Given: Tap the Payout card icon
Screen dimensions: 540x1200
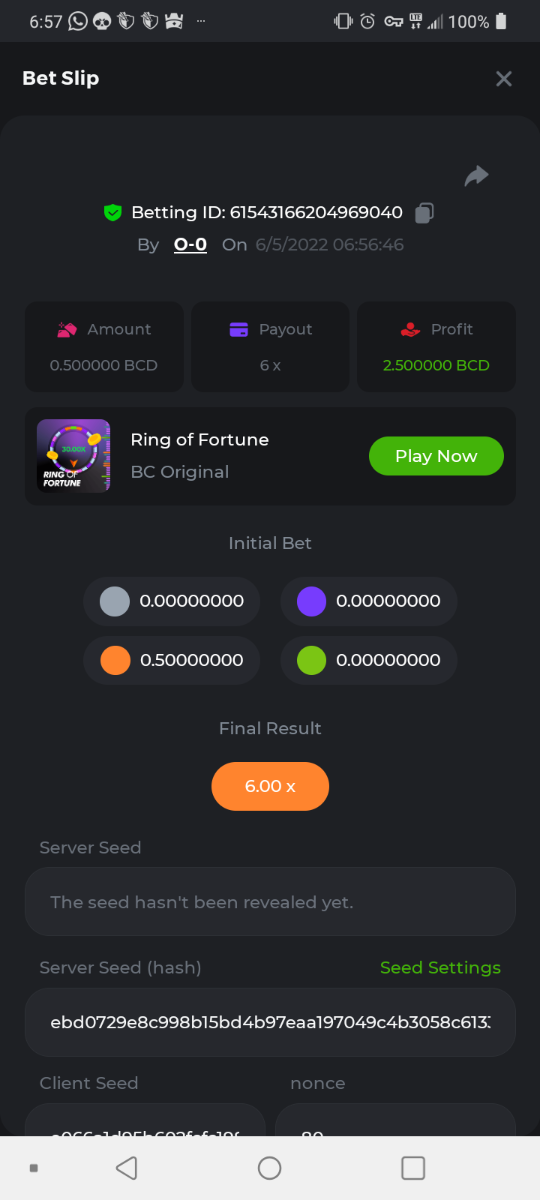Looking at the screenshot, I should (239, 329).
